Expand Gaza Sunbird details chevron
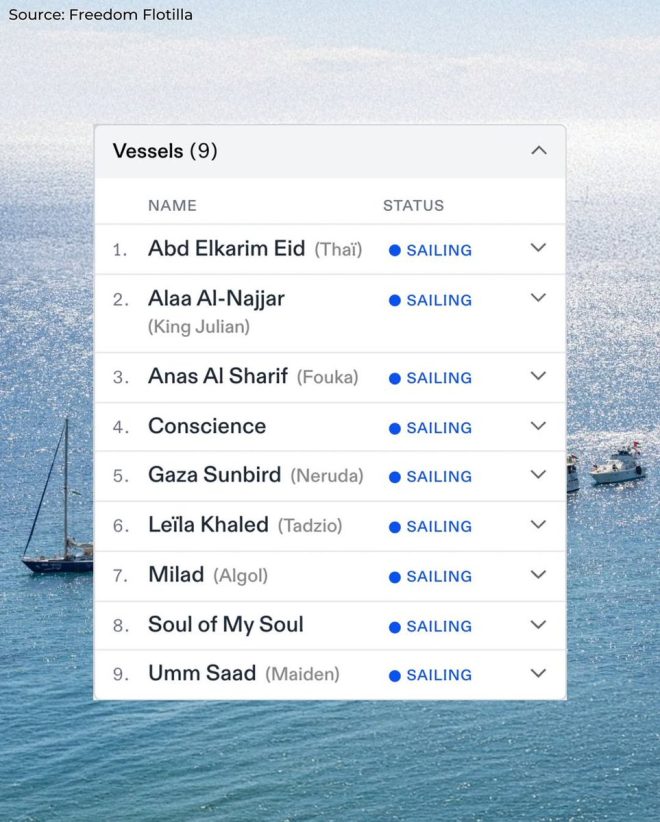This screenshot has height=822, width=660. tap(538, 475)
